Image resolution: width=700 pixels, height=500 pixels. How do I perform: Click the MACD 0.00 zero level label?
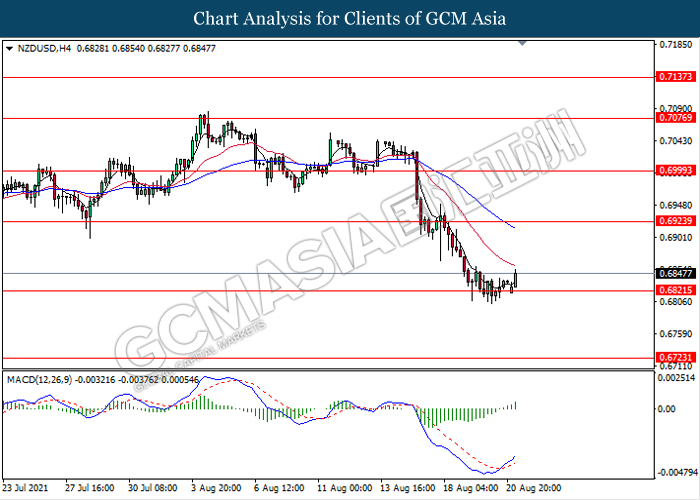(x=669, y=409)
